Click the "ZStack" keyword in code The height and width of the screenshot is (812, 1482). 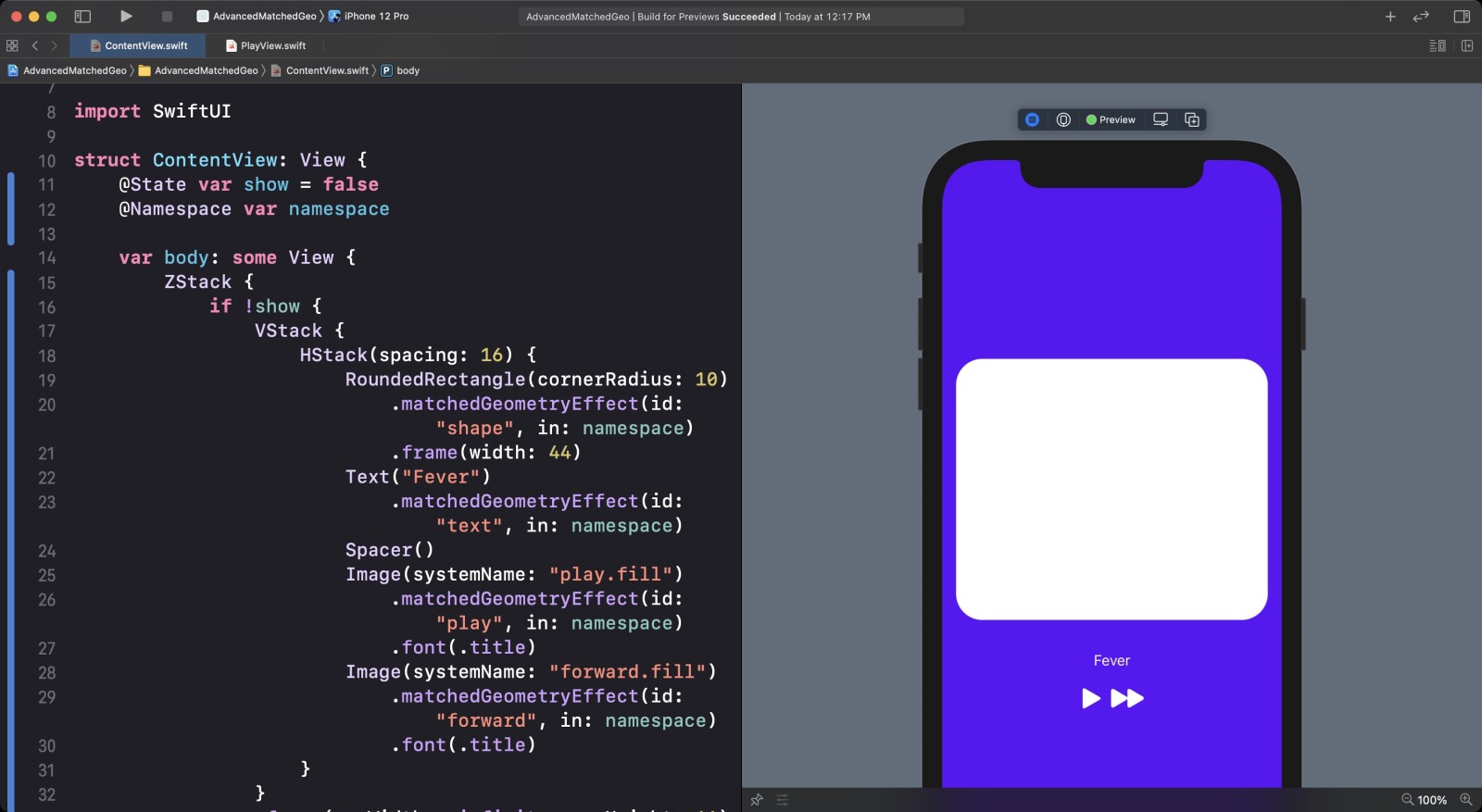click(197, 281)
